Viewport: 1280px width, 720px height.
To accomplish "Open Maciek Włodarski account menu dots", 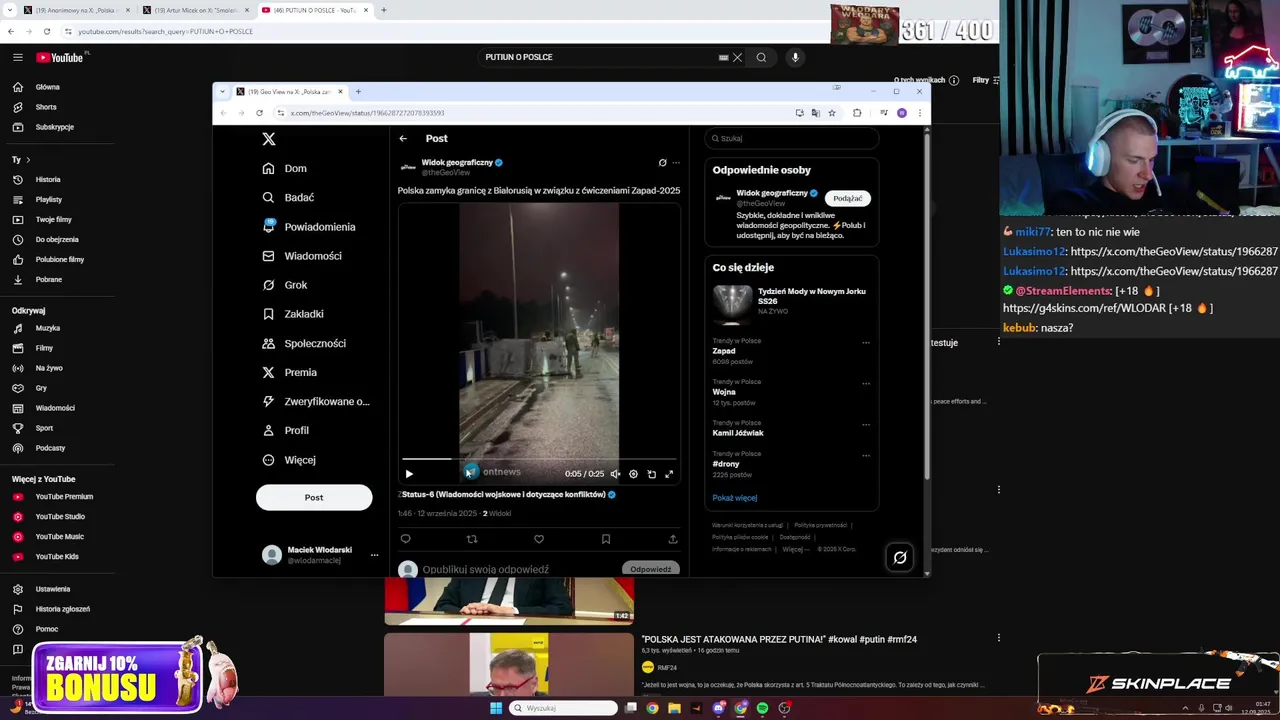I will 375,555.
